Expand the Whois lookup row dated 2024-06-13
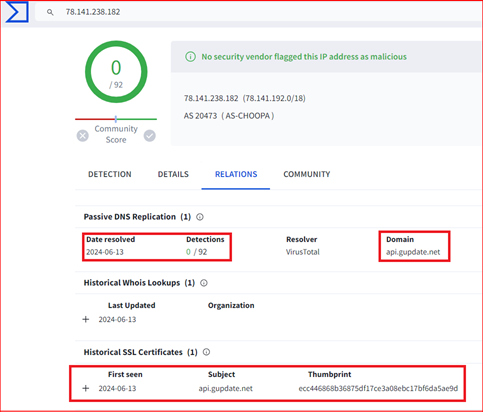483x412 pixels. click(86, 319)
